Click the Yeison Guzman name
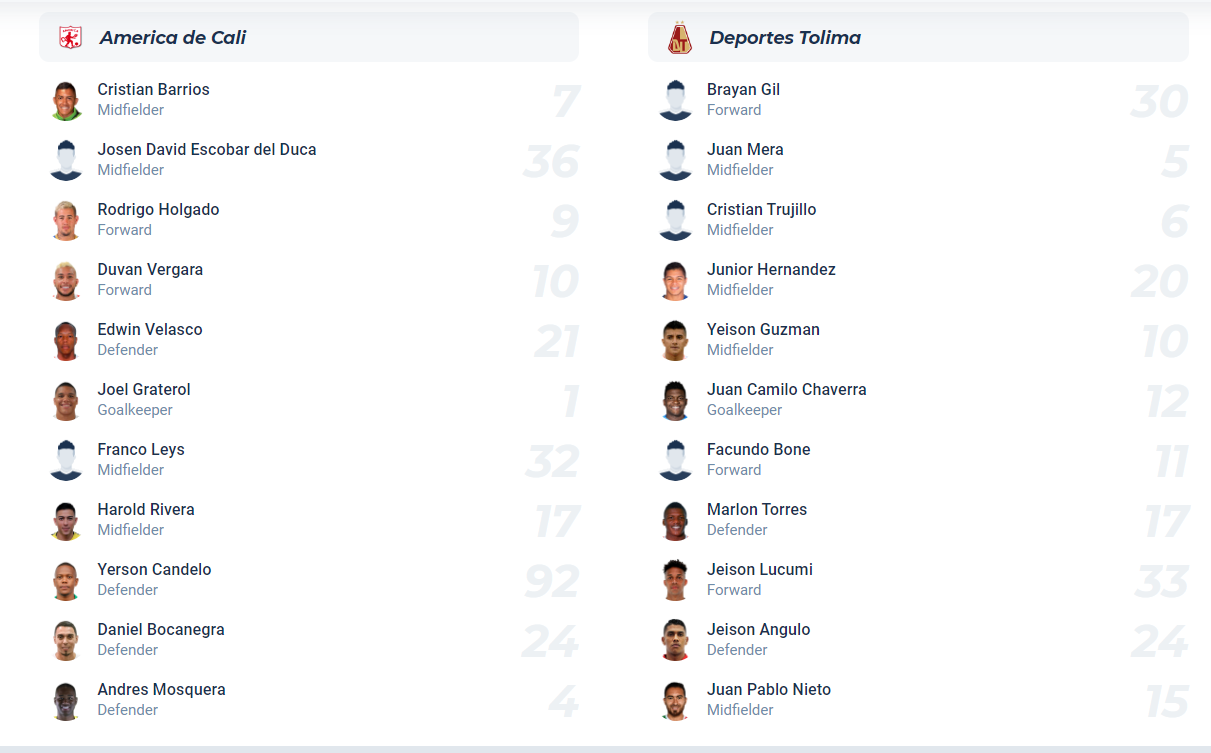This screenshot has height=753, width=1211. tap(763, 330)
